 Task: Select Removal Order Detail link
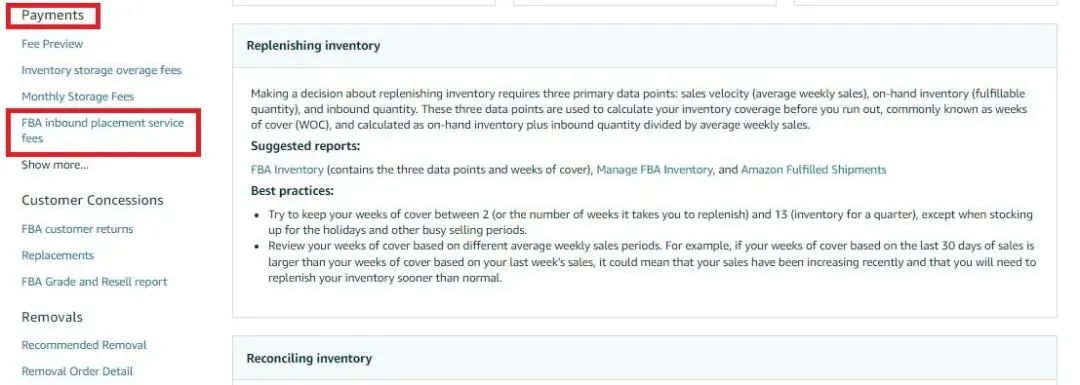point(77,371)
